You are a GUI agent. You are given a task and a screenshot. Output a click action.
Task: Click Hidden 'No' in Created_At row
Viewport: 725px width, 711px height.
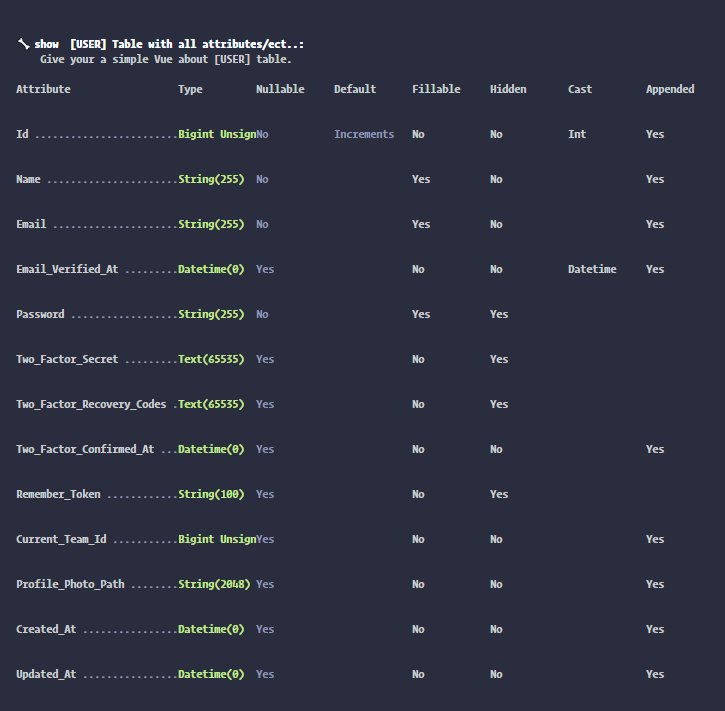[496, 629]
